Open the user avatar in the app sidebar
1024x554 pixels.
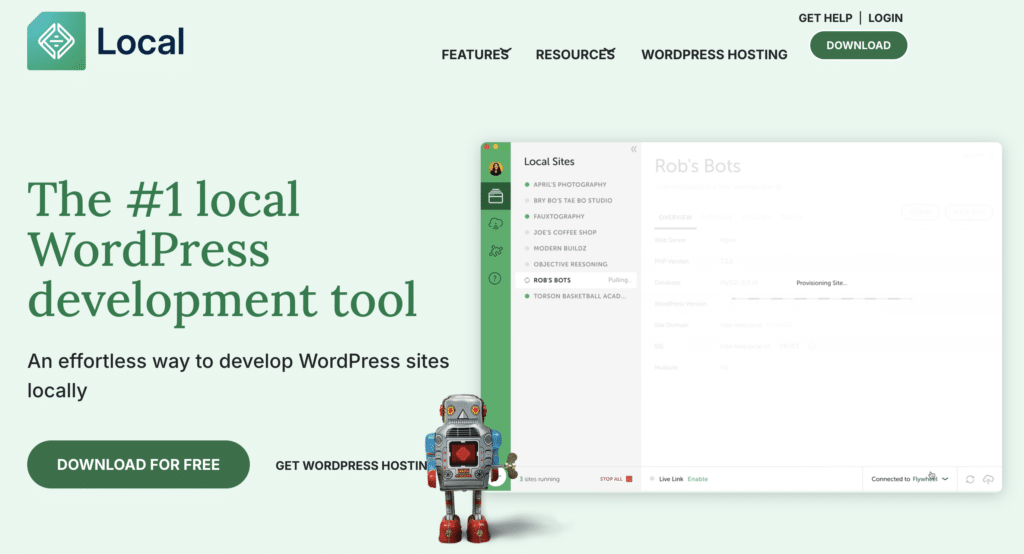(x=495, y=168)
